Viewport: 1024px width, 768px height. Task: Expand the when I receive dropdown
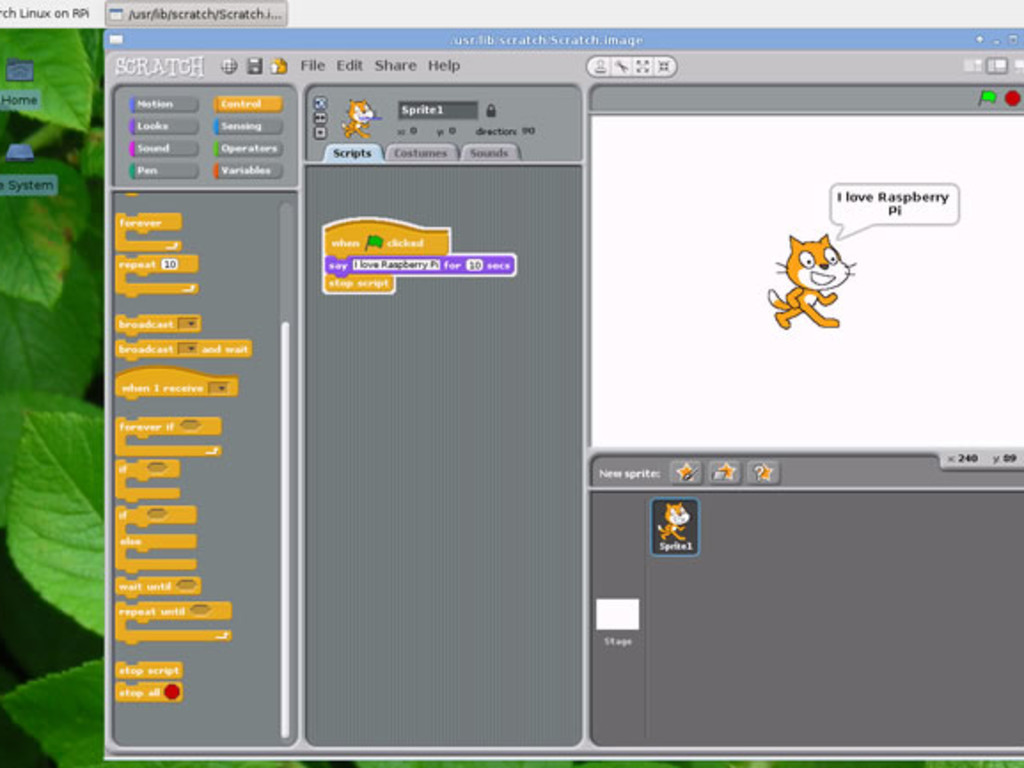pyautogui.click(x=220, y=388)
